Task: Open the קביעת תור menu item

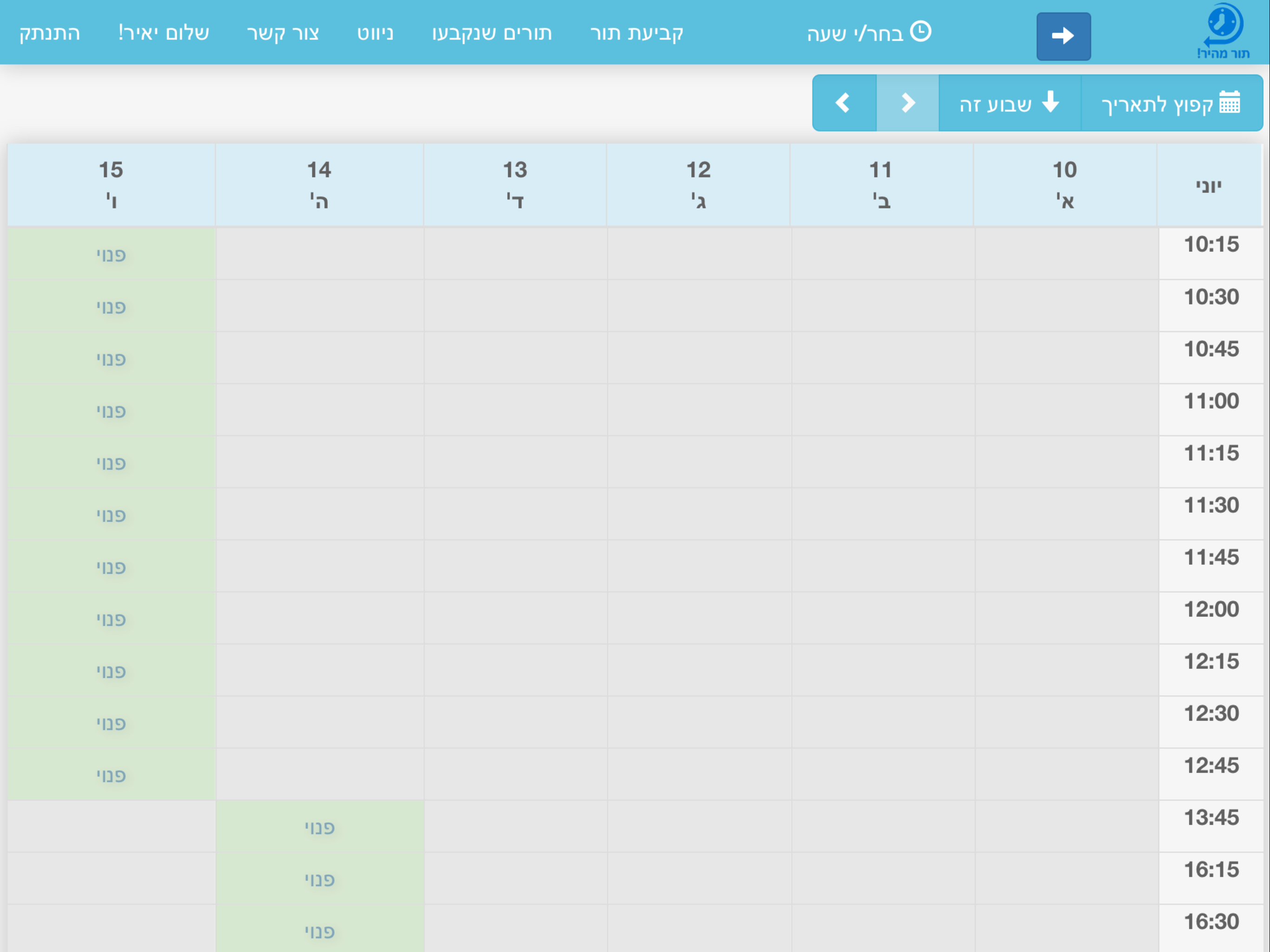Action: (x=637, y=33)
